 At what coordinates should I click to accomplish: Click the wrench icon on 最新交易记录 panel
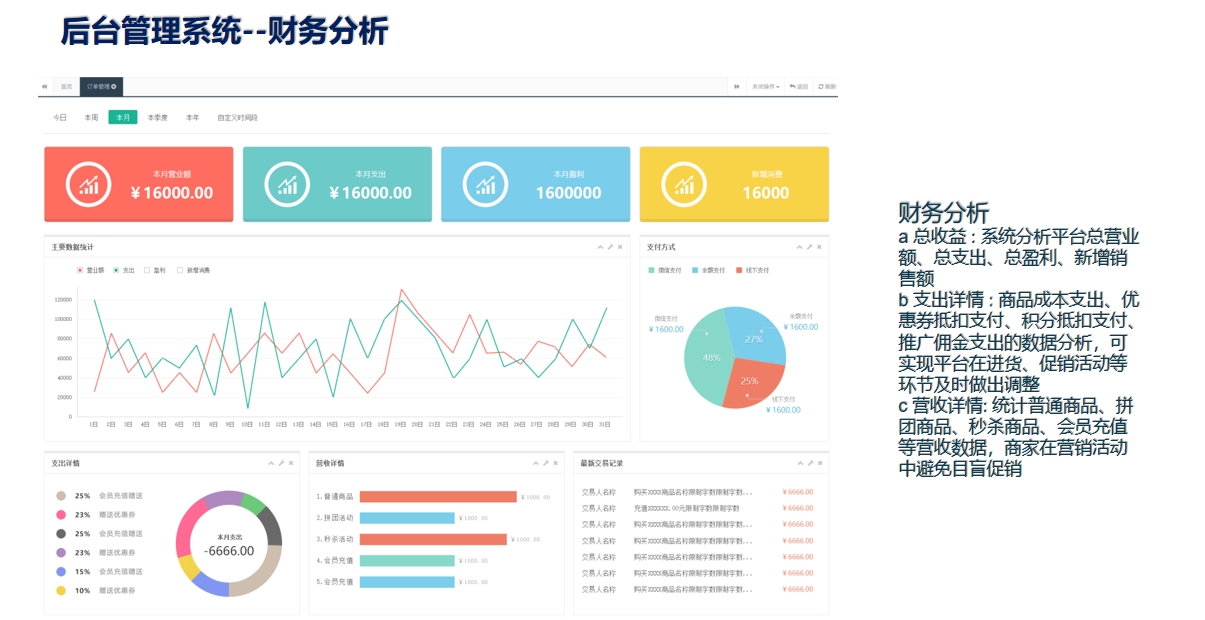[x=810, y=463]
